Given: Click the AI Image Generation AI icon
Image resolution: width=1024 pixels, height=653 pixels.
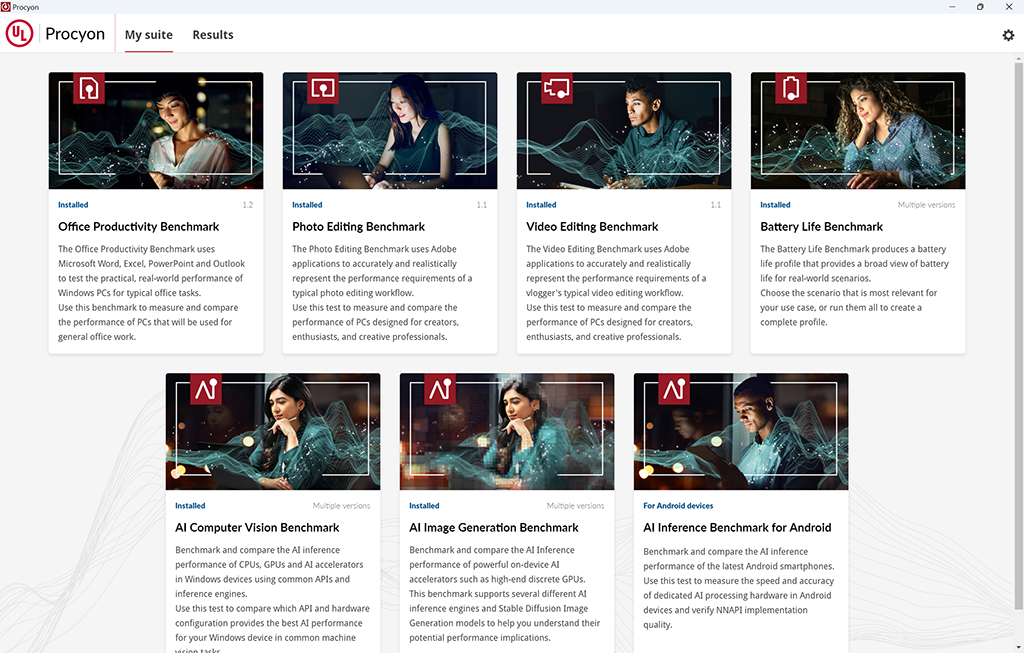Looking at the screenshot, I should click(440, 389).
